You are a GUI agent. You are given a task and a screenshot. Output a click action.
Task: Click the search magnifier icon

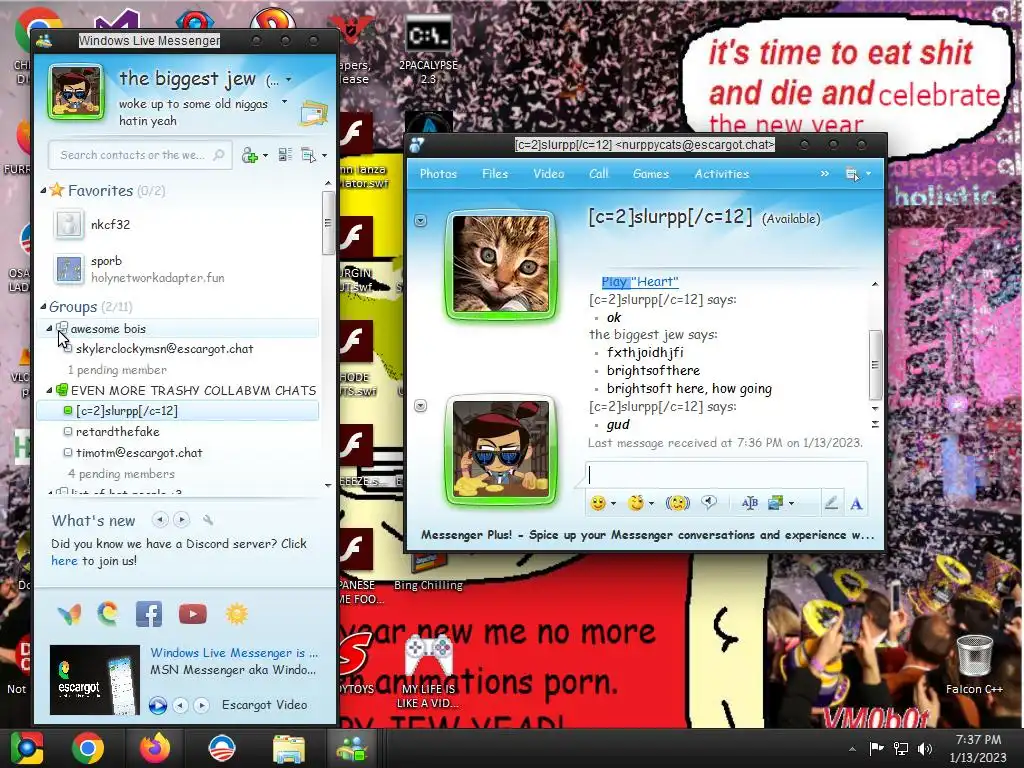pyautogui.click(x=219, y=155)
